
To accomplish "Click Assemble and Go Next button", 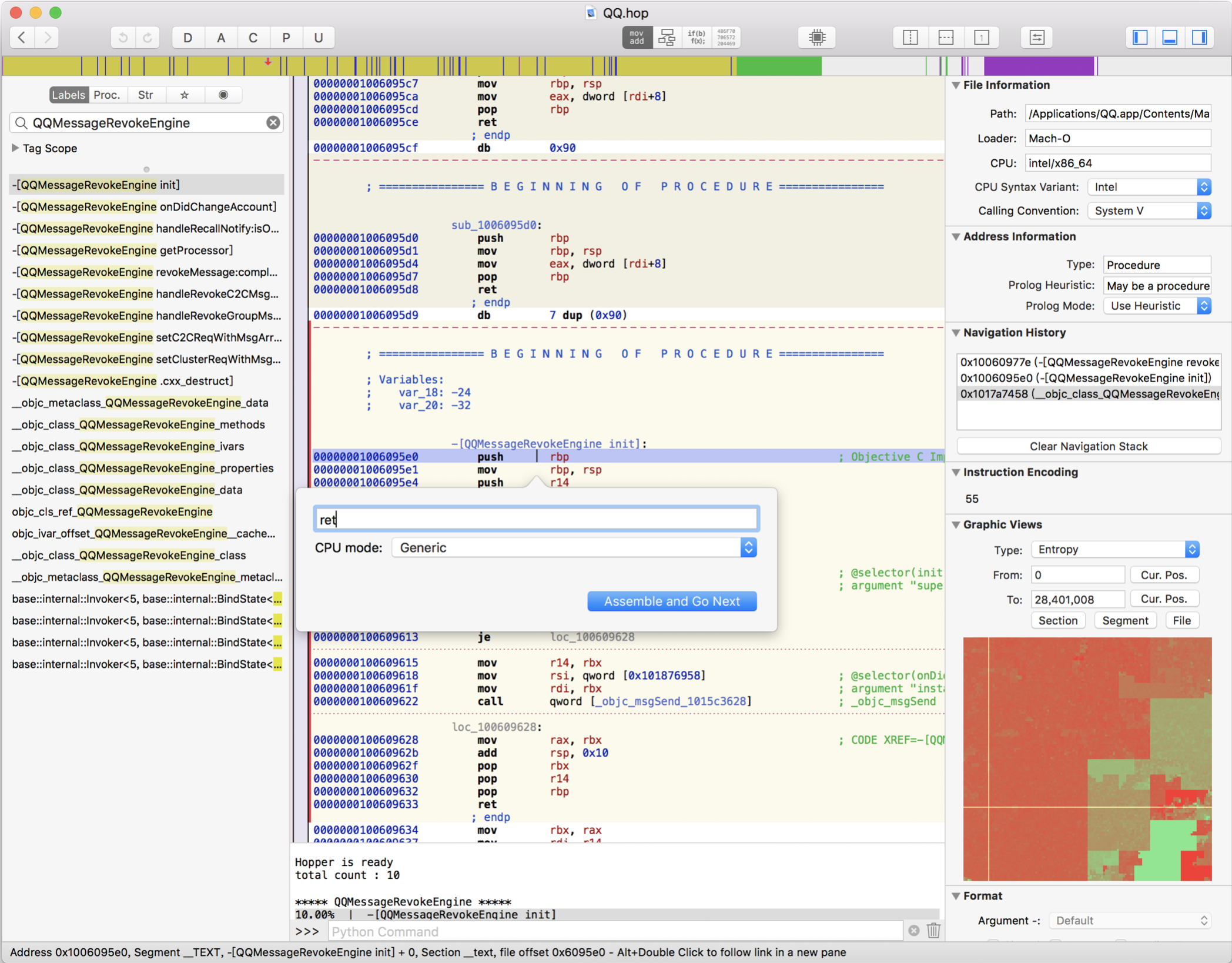I will 672,601.
